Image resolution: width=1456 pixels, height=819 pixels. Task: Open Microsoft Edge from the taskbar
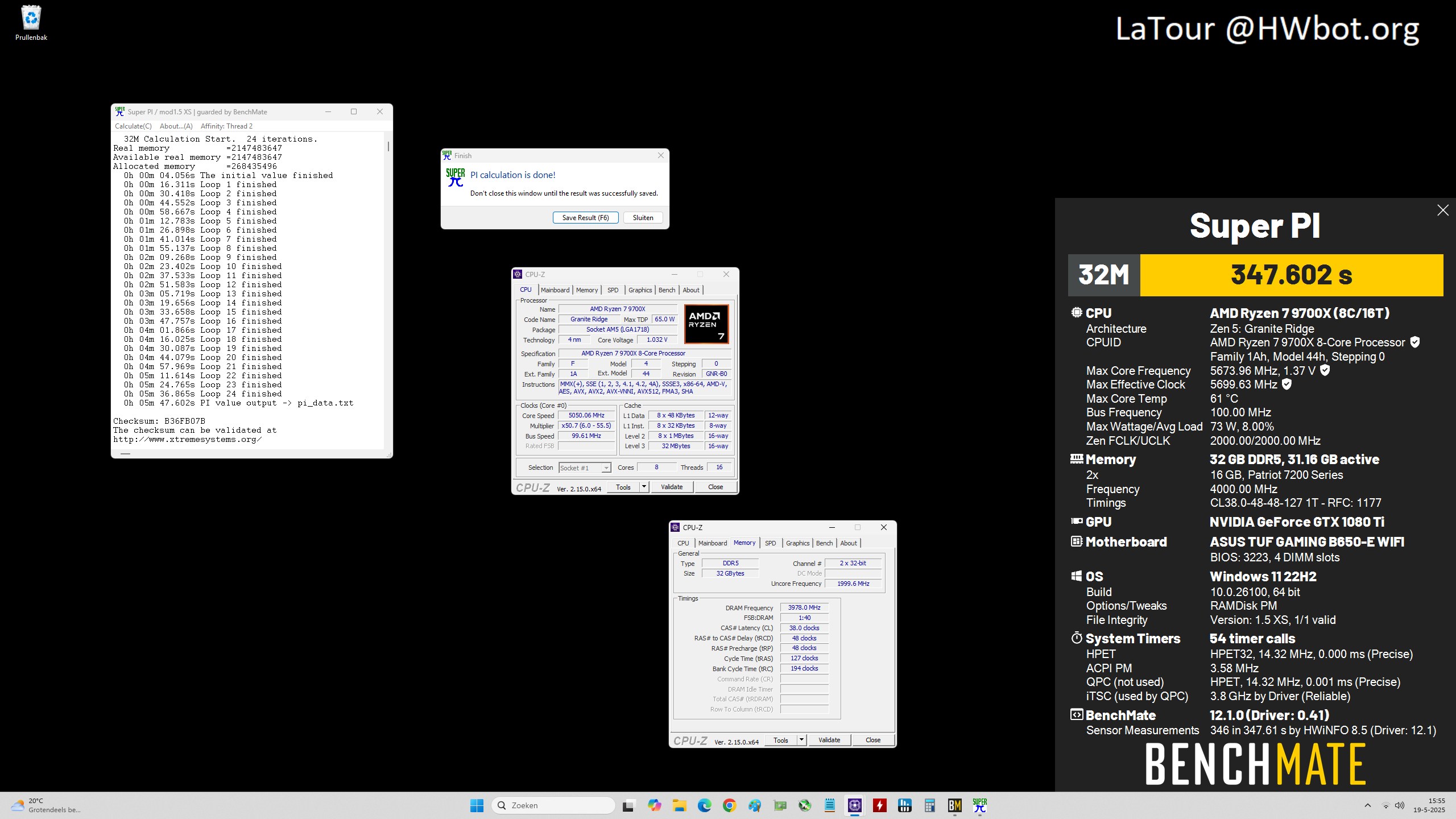pyautogui.click(x=704, y=805)
